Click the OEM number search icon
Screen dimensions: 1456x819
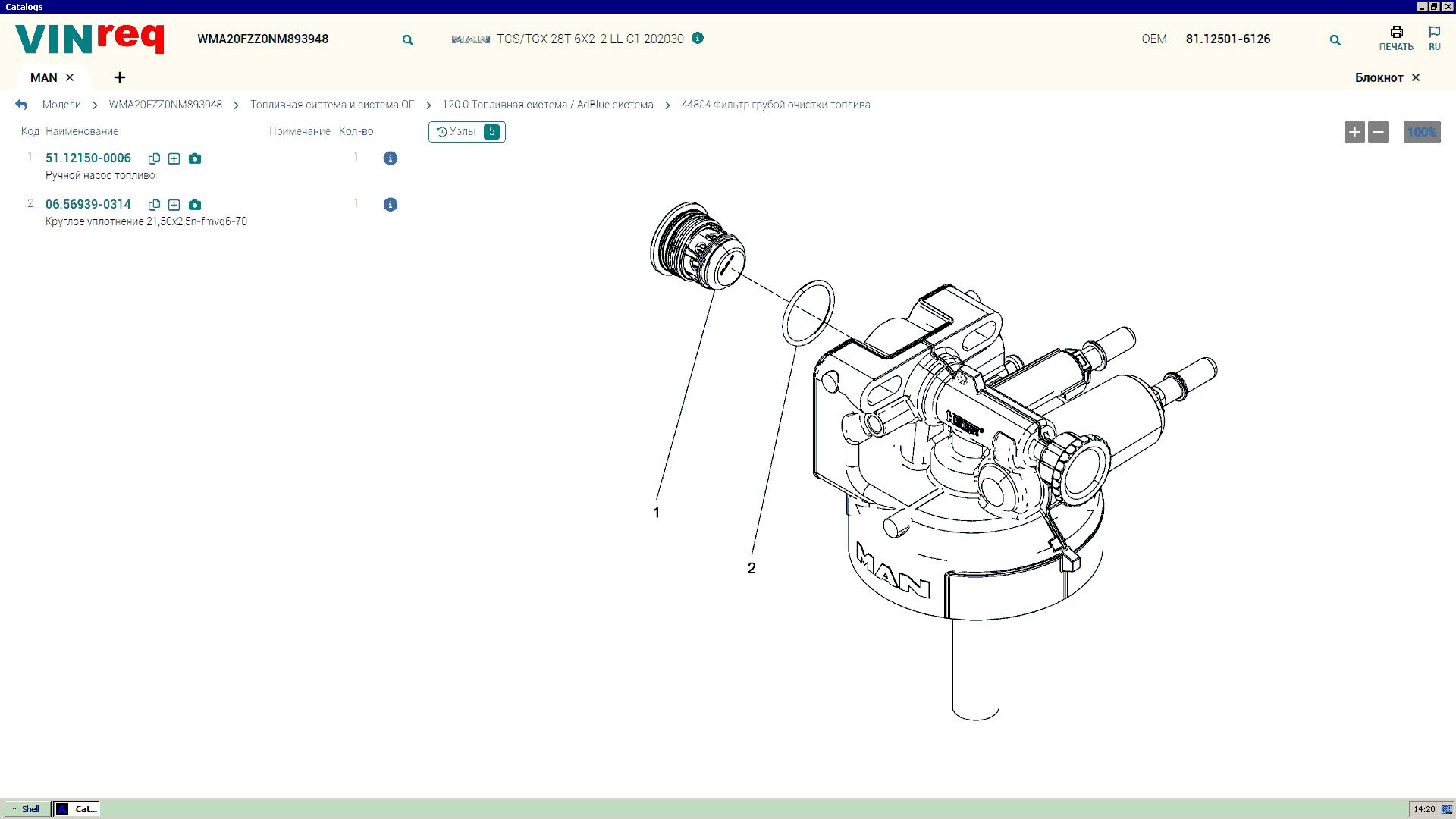tap(1335, 40)
